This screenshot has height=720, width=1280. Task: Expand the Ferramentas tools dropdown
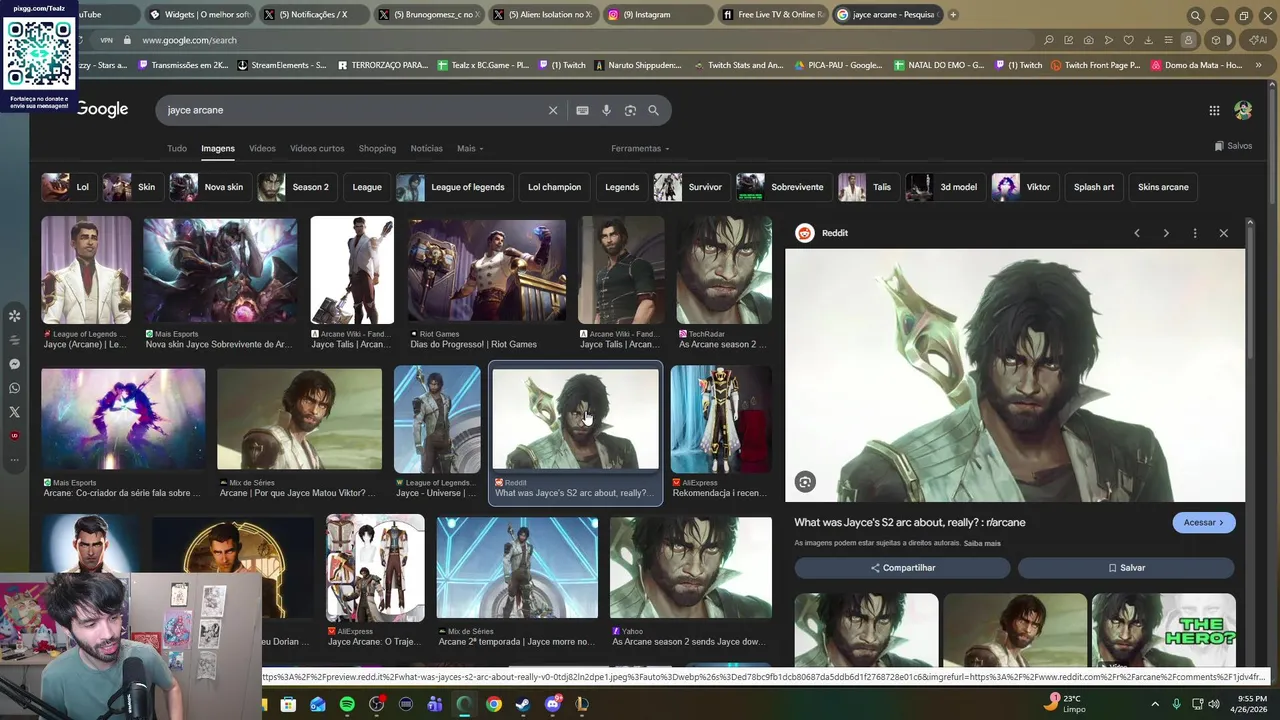click(640, 148)
